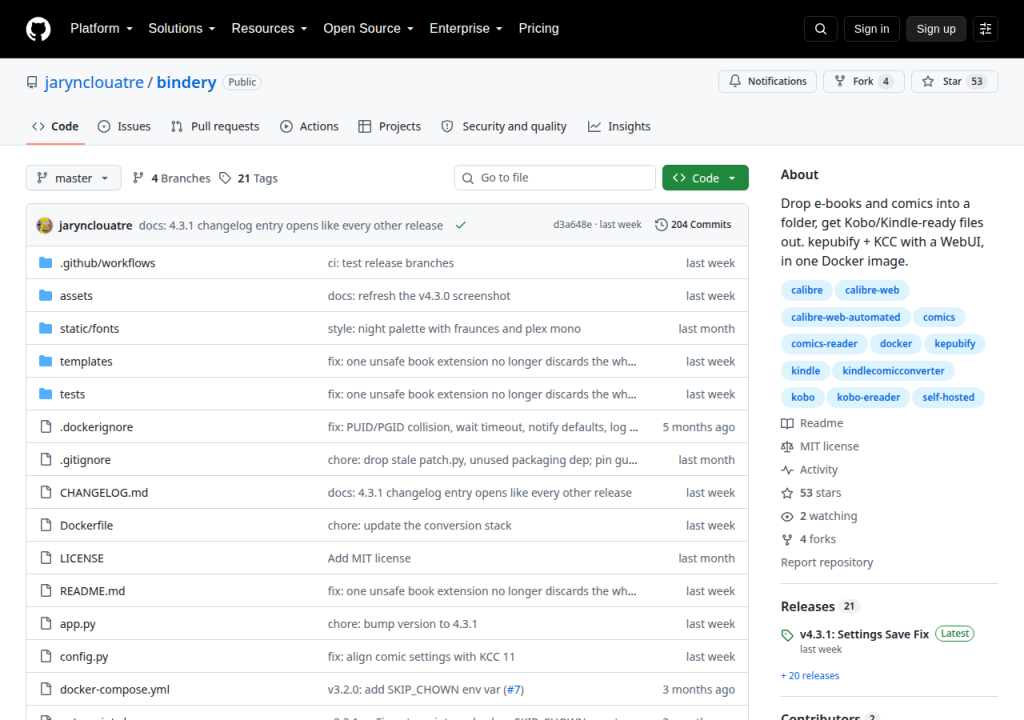Click the scale icon next to MIT license
Screen dimensions: 1024x720
coord(787,446)
